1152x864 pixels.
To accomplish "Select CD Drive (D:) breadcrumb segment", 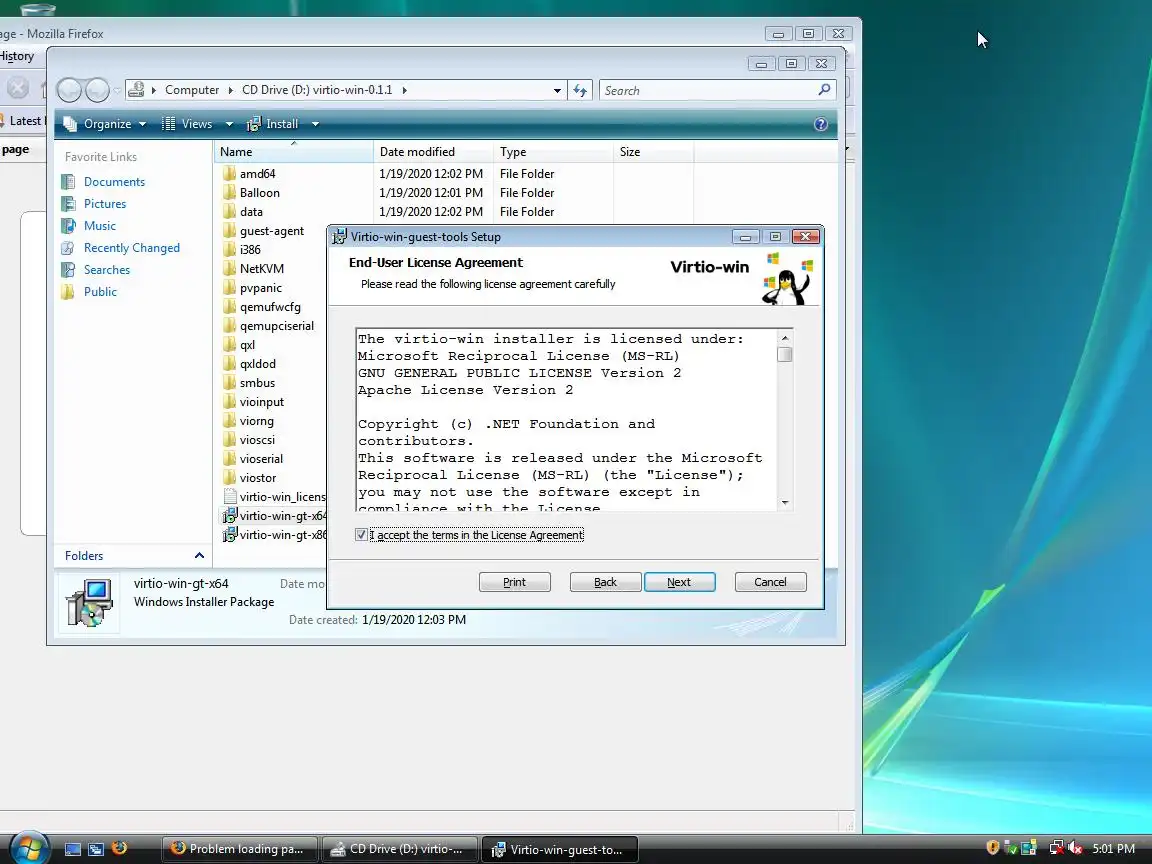I will click(x=317, y=90).
